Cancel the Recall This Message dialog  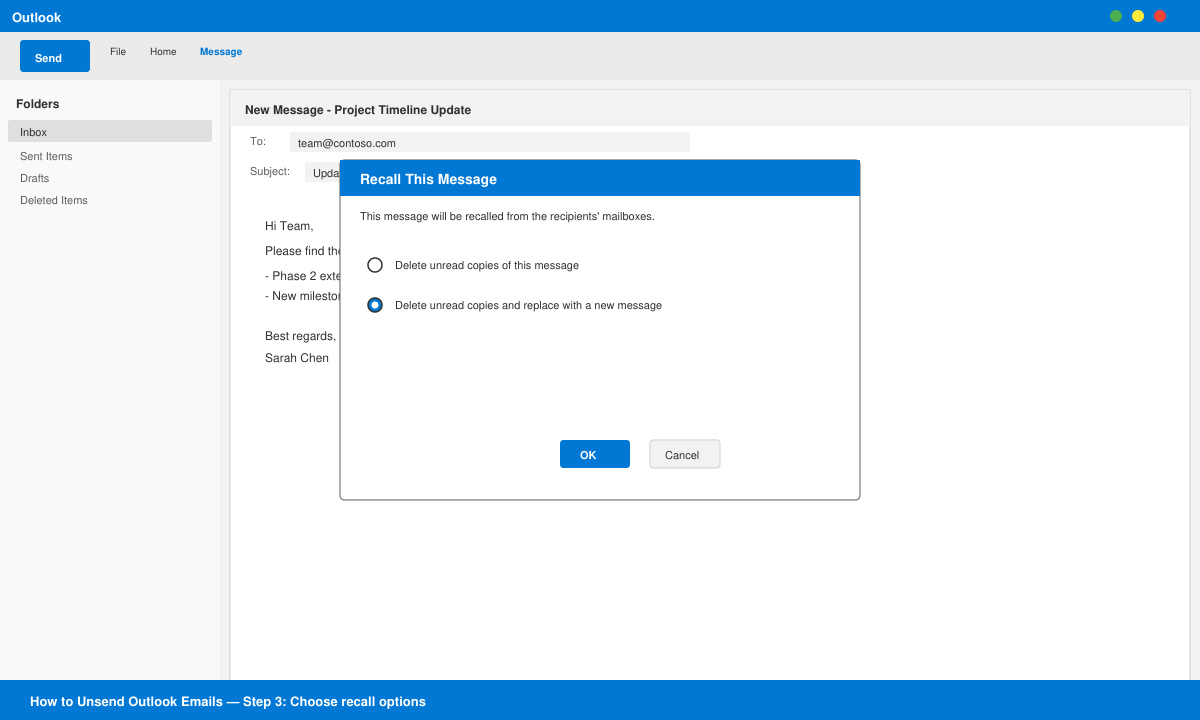(685, 454)
